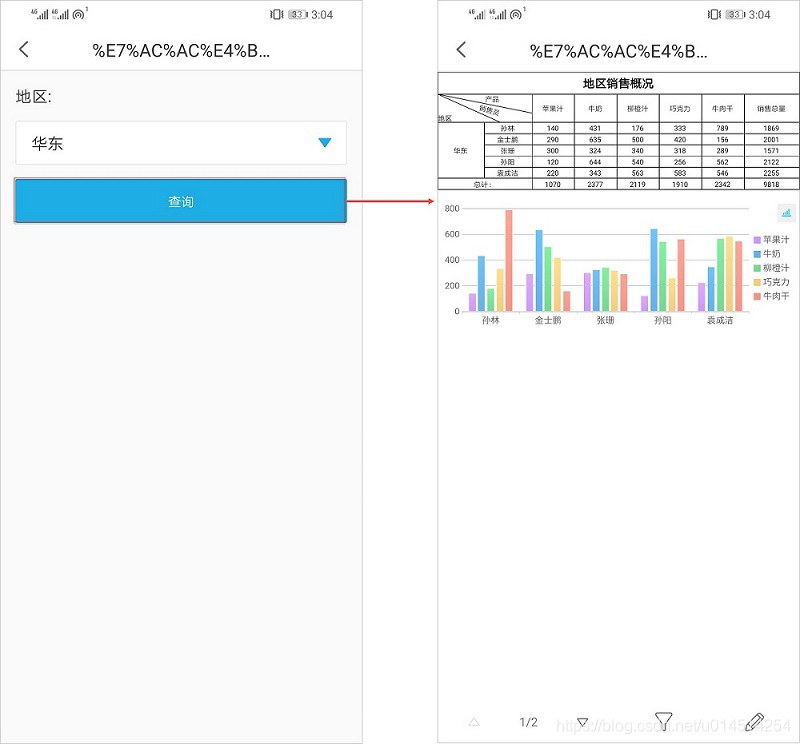This screenshot has width=800, height=744.
Task: Select the cell value 2255
Action: pos(771,173)
